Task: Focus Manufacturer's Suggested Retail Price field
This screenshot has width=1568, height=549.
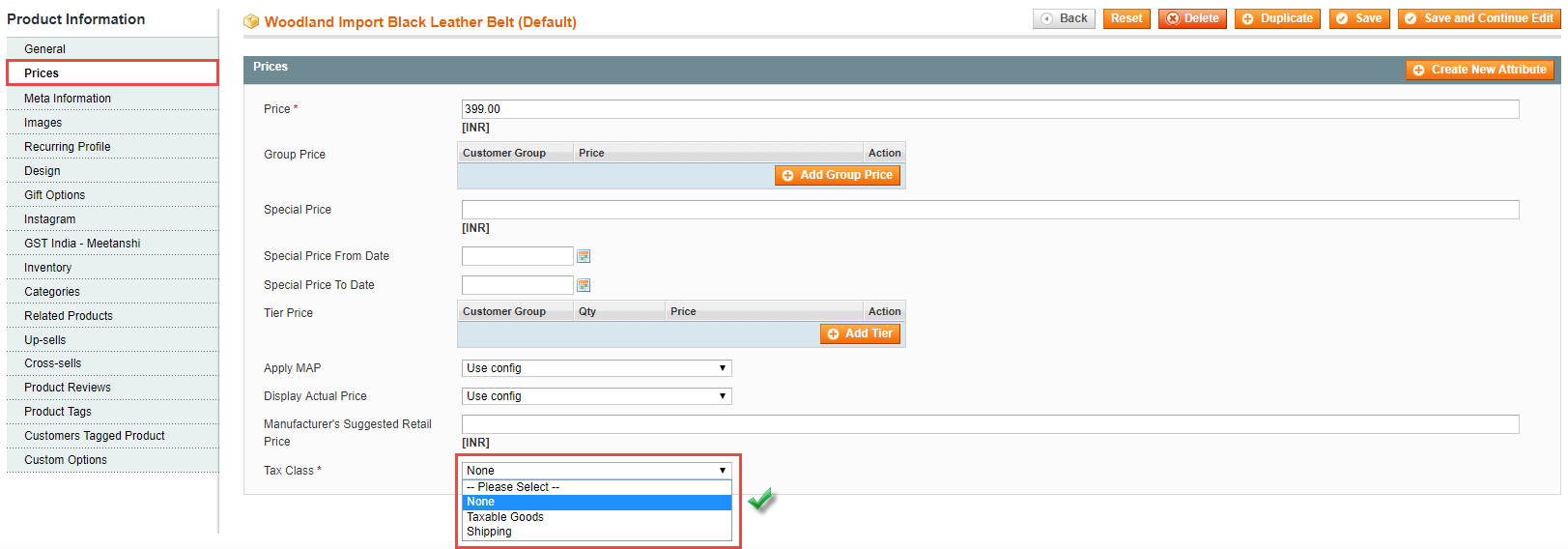Action: 990,424
